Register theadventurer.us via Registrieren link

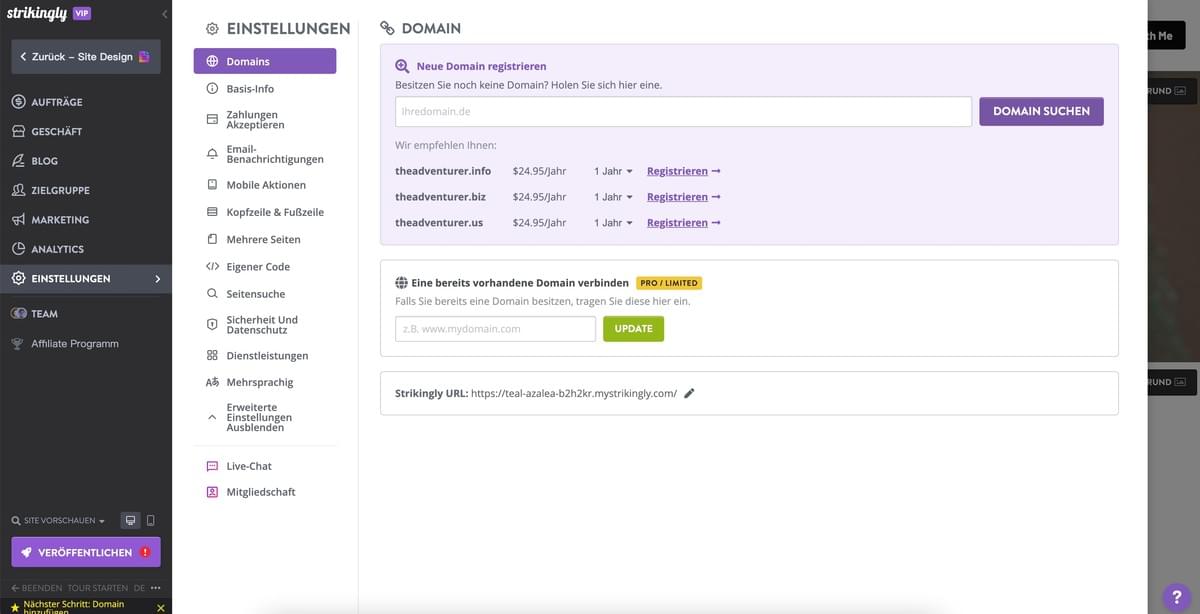[684, 223]
